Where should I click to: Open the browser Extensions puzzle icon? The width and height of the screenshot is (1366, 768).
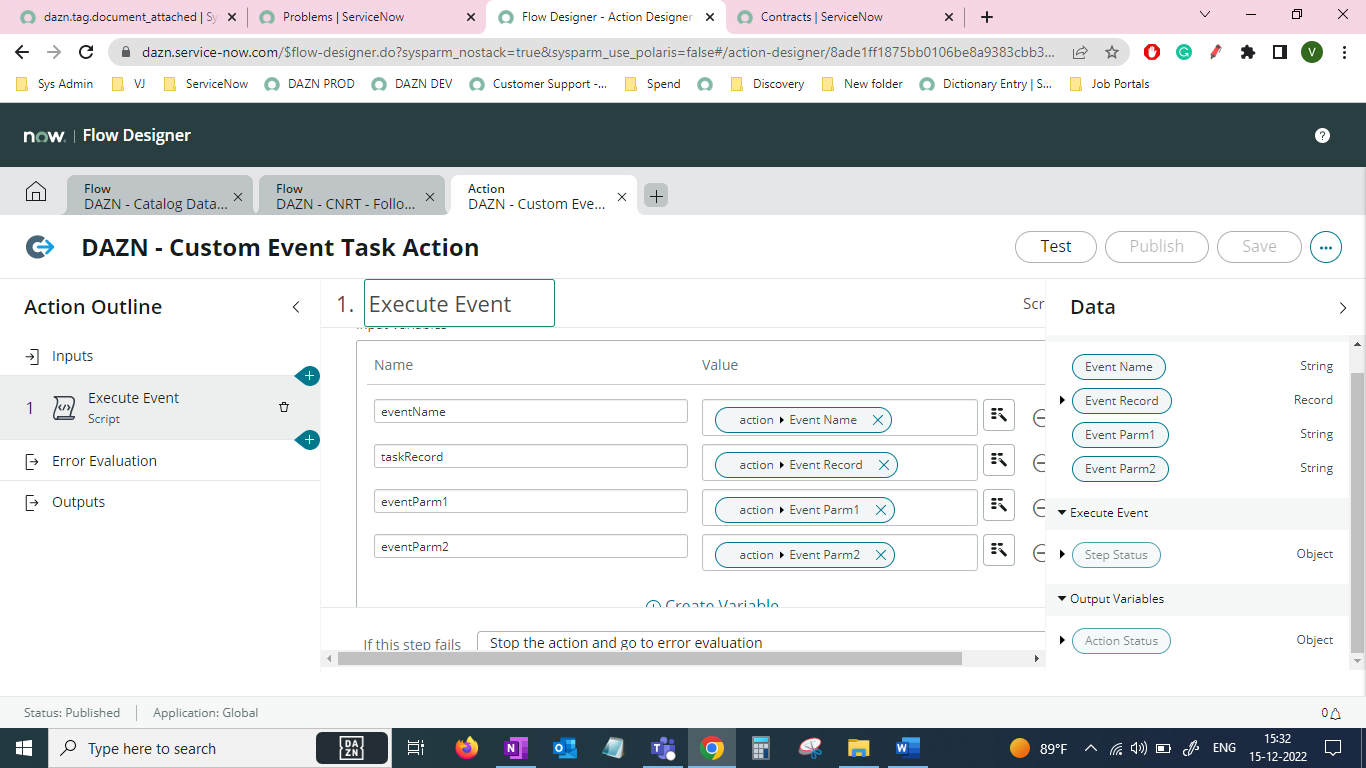tap(1248, 53)
